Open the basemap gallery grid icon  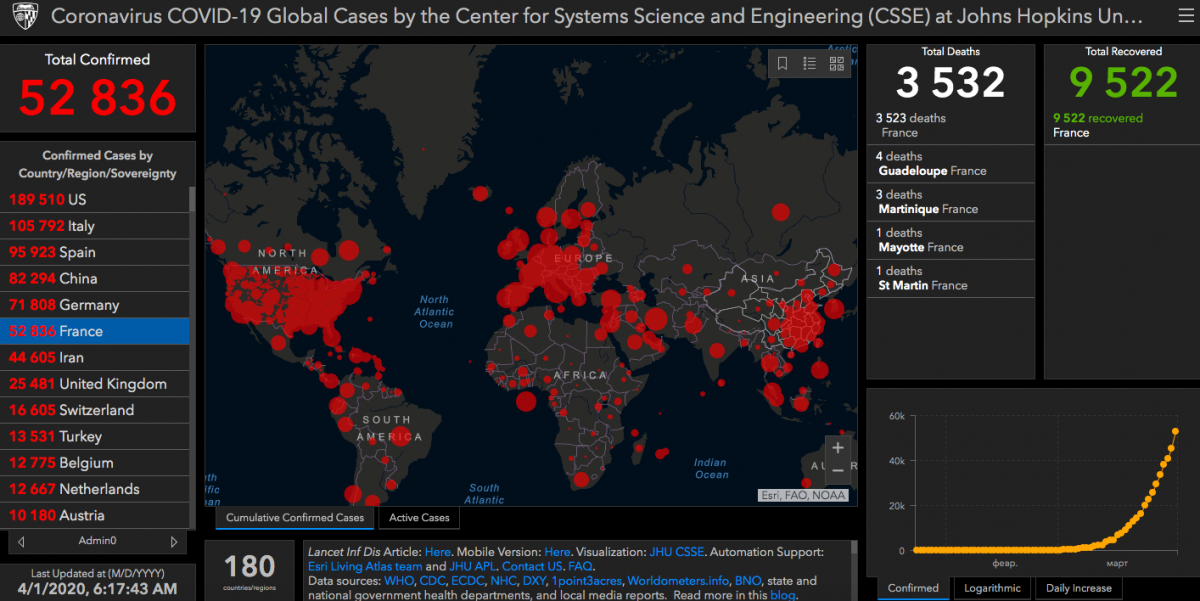click(x=837, y=64)
